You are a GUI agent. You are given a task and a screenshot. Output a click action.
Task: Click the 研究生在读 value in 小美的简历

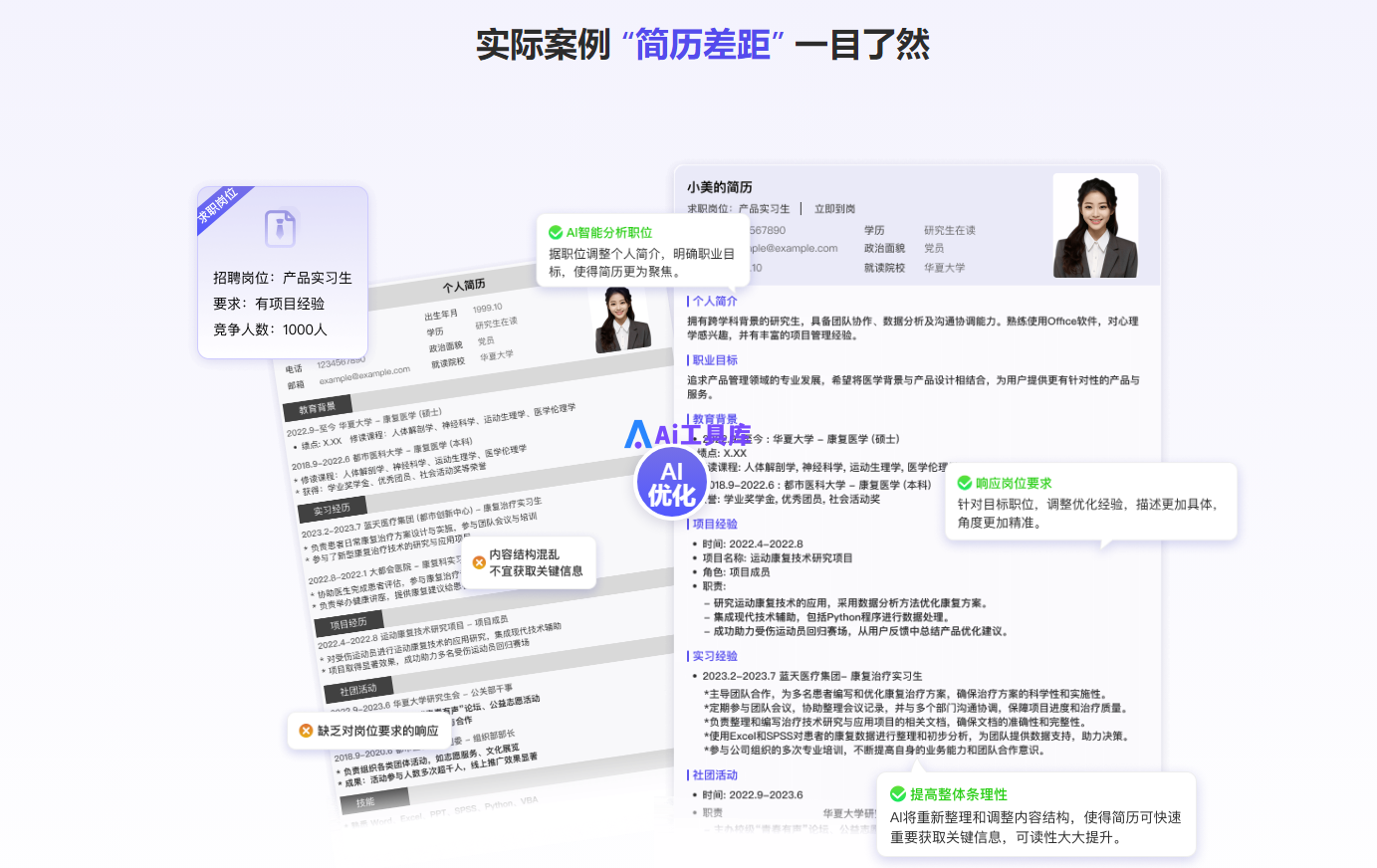click(x=950, y=230)
